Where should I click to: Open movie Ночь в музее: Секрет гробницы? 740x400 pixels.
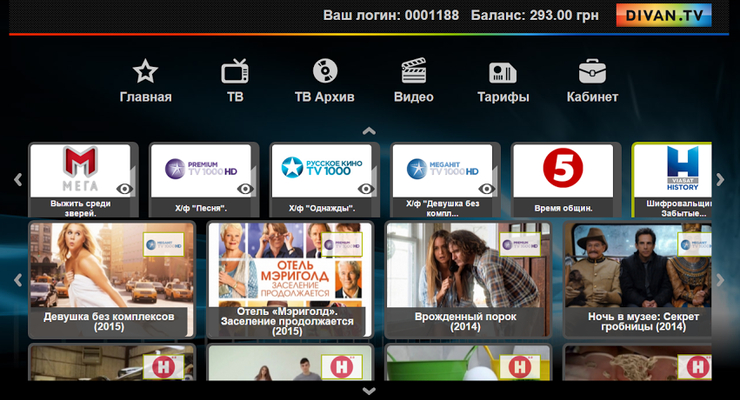pyautogui.click(x=638, y=280)
